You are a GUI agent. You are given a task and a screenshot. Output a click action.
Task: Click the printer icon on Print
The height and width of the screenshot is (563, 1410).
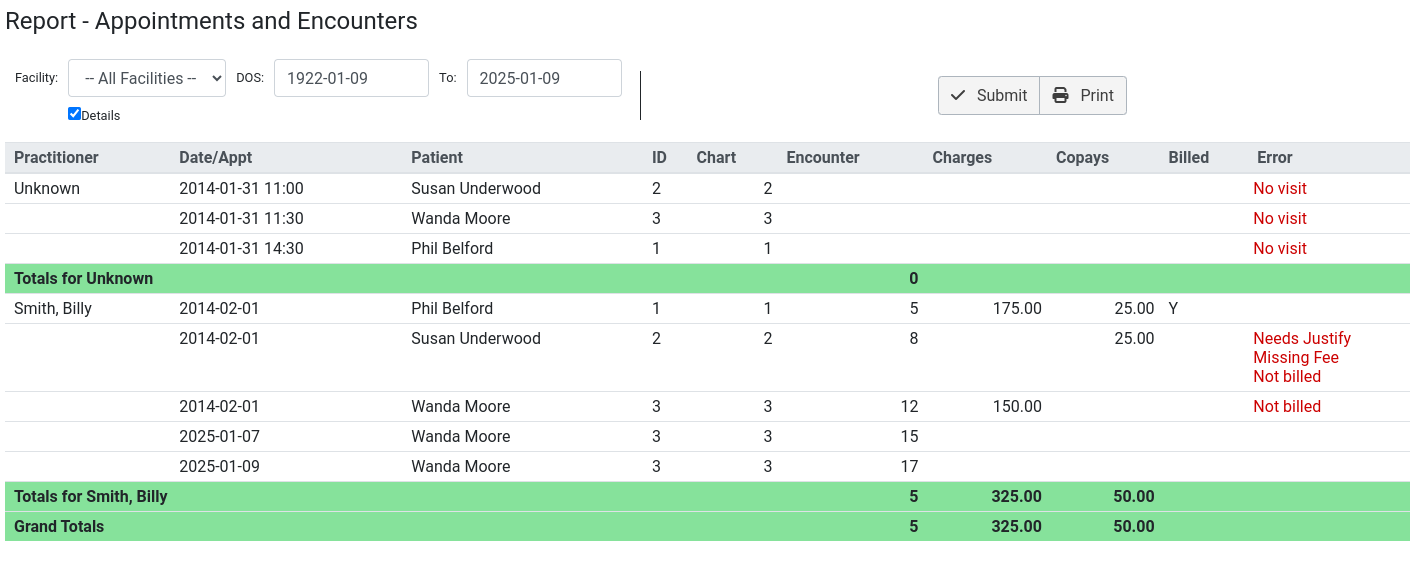click(x=1061, y=95)
